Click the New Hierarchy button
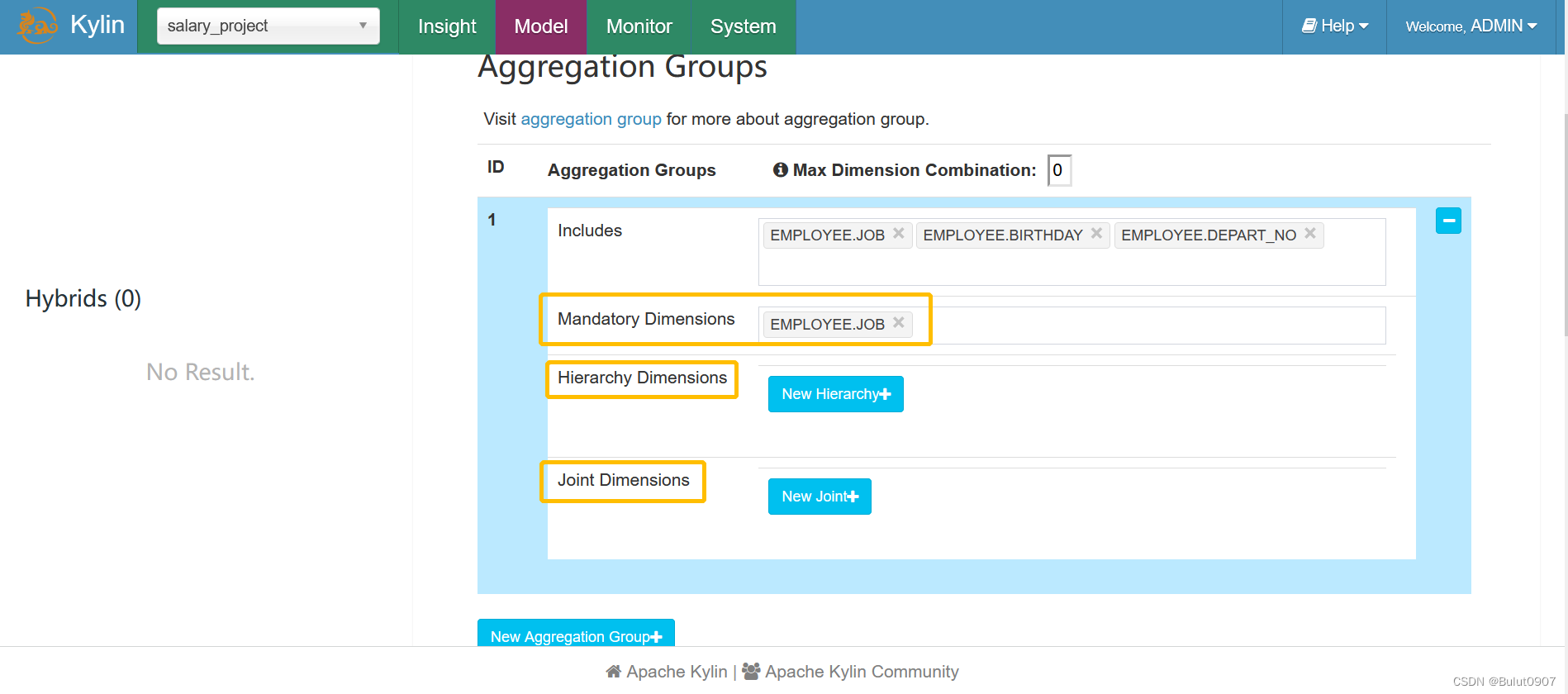The width and height of the screenshot is (1568, 694). pyautogui.click(x=836, y=394)
